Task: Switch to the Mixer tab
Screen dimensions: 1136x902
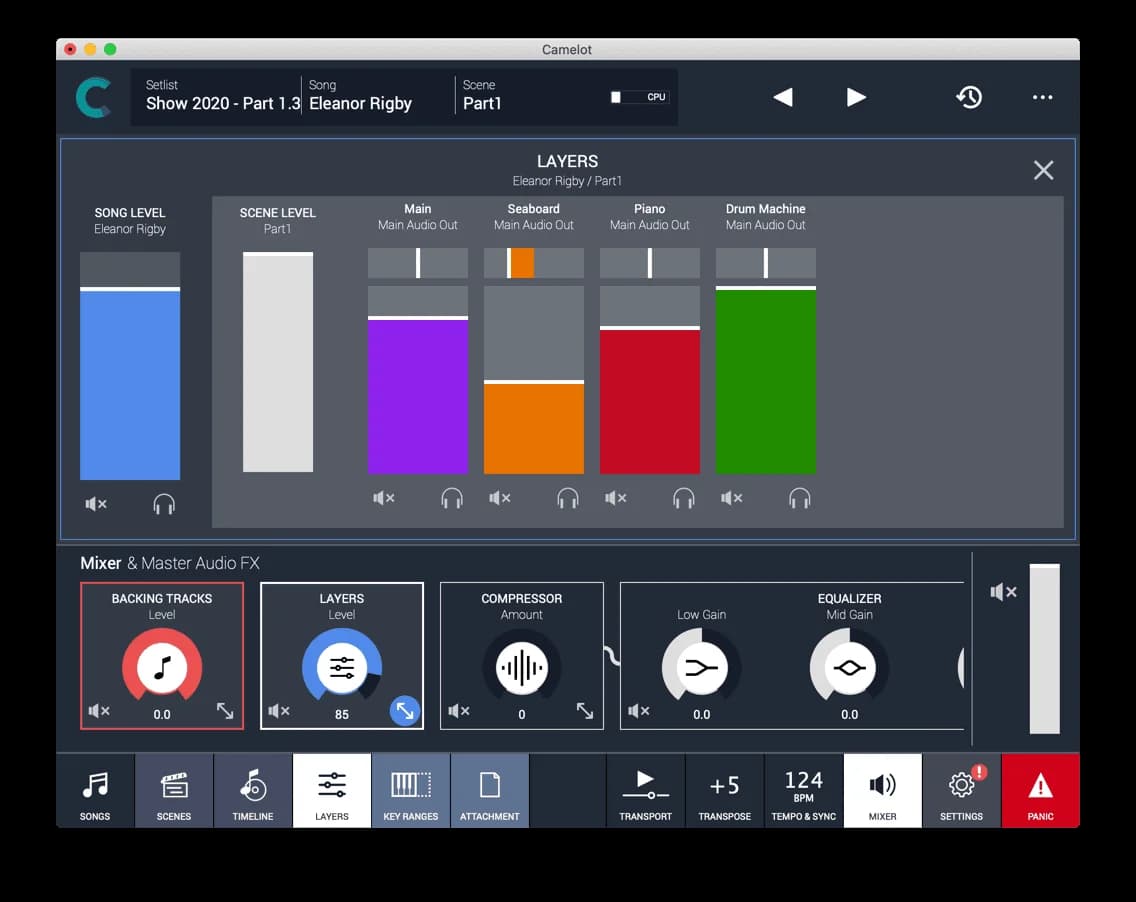Action: 882,790
